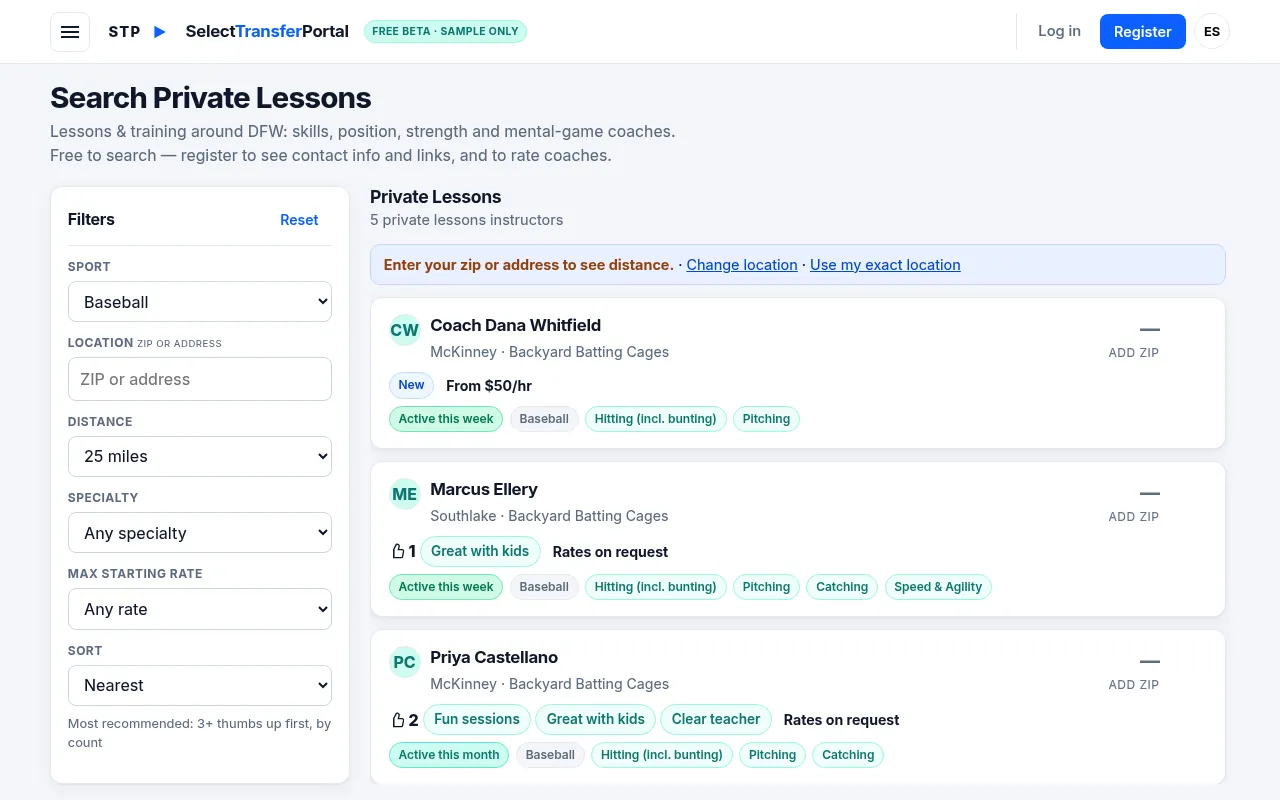Click the PC avatar for Priya Castellano
The image size is (1280, 800).
pyautogui.click(x=405, y=662)
